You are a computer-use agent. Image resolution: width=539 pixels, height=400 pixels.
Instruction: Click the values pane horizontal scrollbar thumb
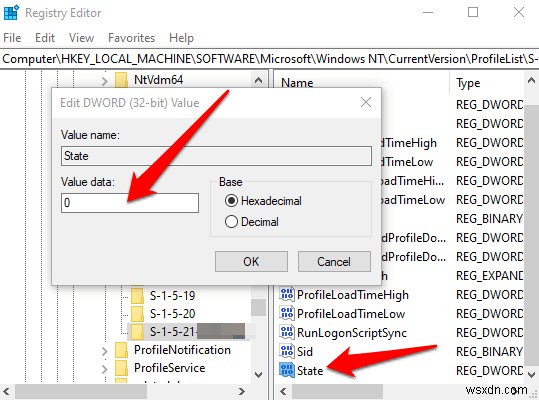pyautogui.click(x=338, y=391)
